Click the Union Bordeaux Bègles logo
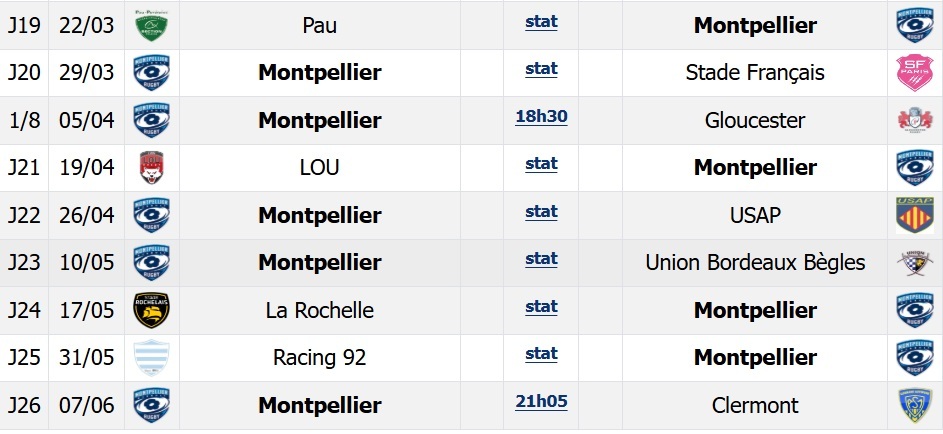This screenshot has width=943, height=434. click(914, 263)
